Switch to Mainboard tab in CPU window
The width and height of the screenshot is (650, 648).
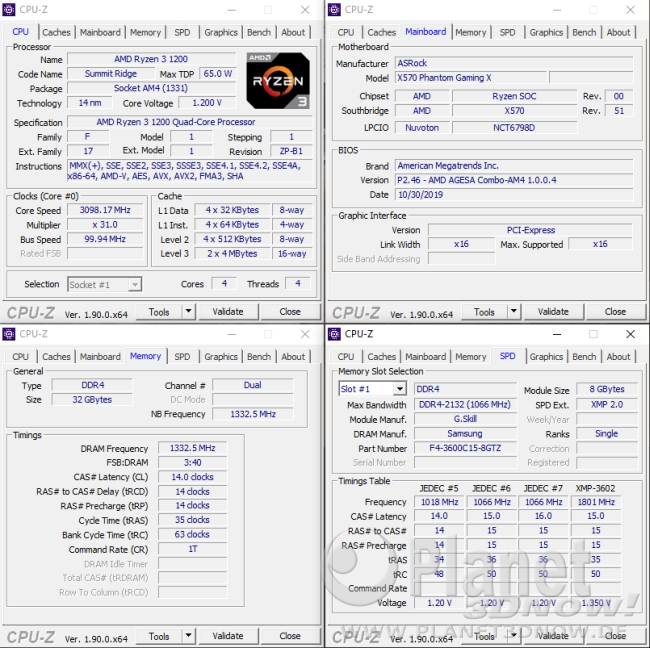[x=100, y=32]
